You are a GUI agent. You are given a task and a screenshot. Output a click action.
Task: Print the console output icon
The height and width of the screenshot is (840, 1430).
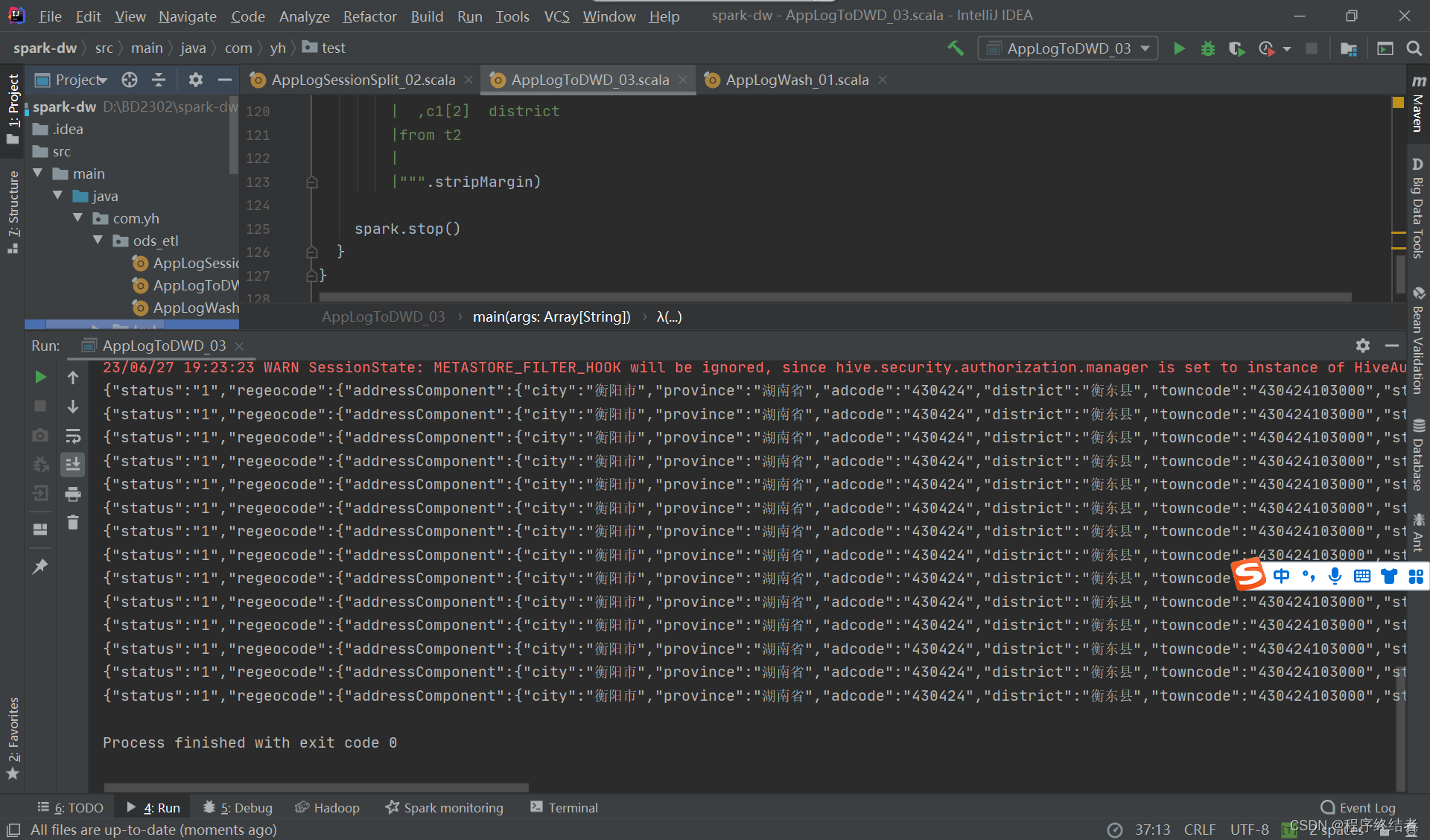[73, 494]
